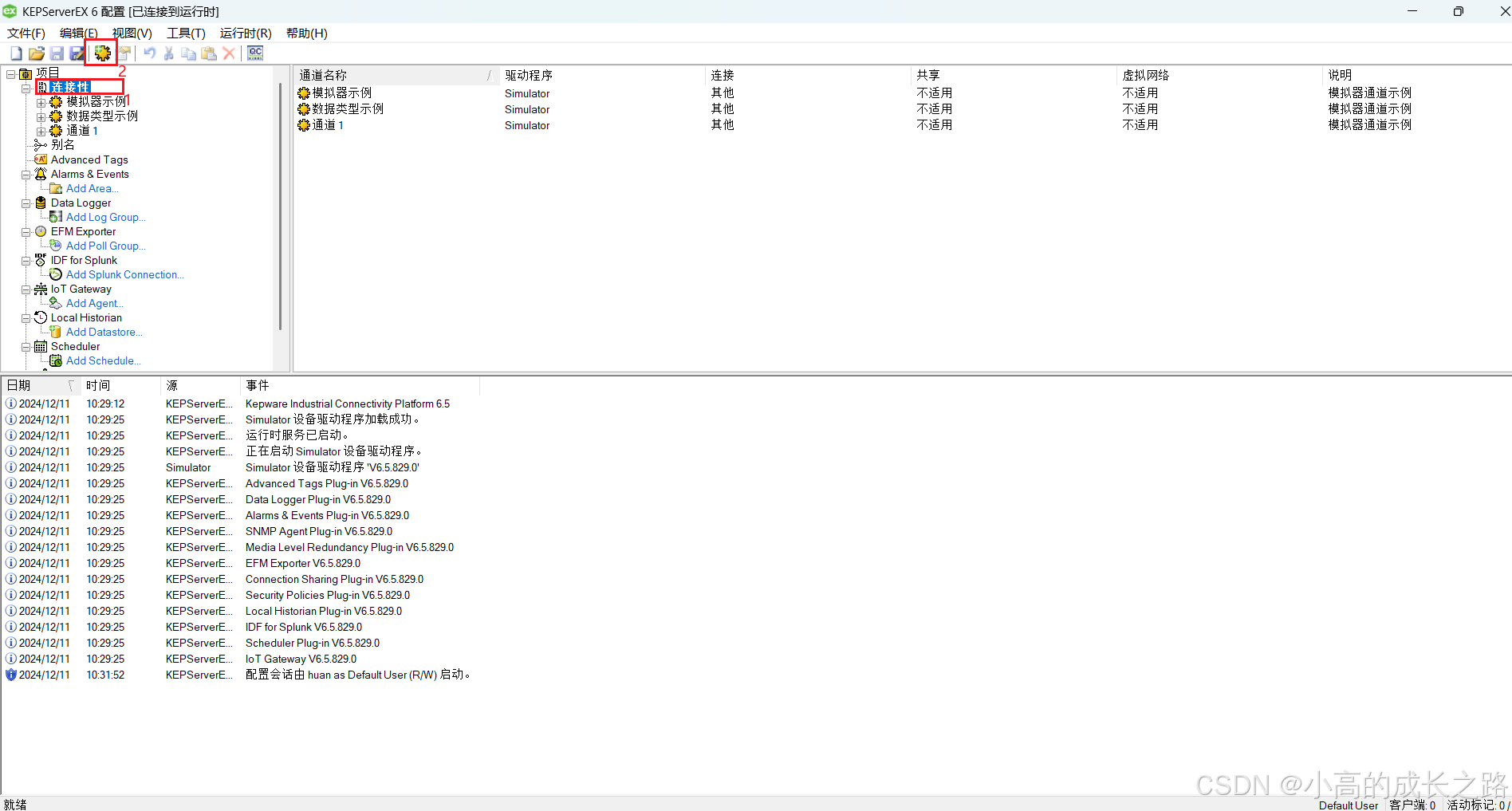Sort event log by 日期 column

(x=41, y=385)
